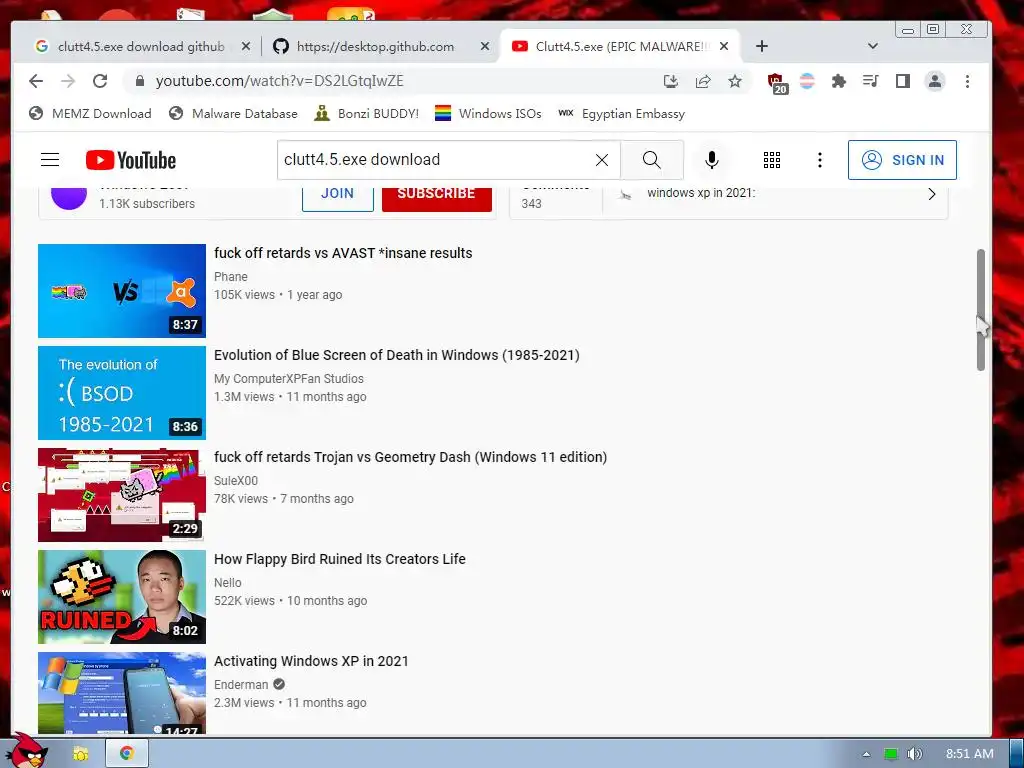
Task: Close the Clutt4.5.exe YouTube tab
Action: [x=724, y=46]
